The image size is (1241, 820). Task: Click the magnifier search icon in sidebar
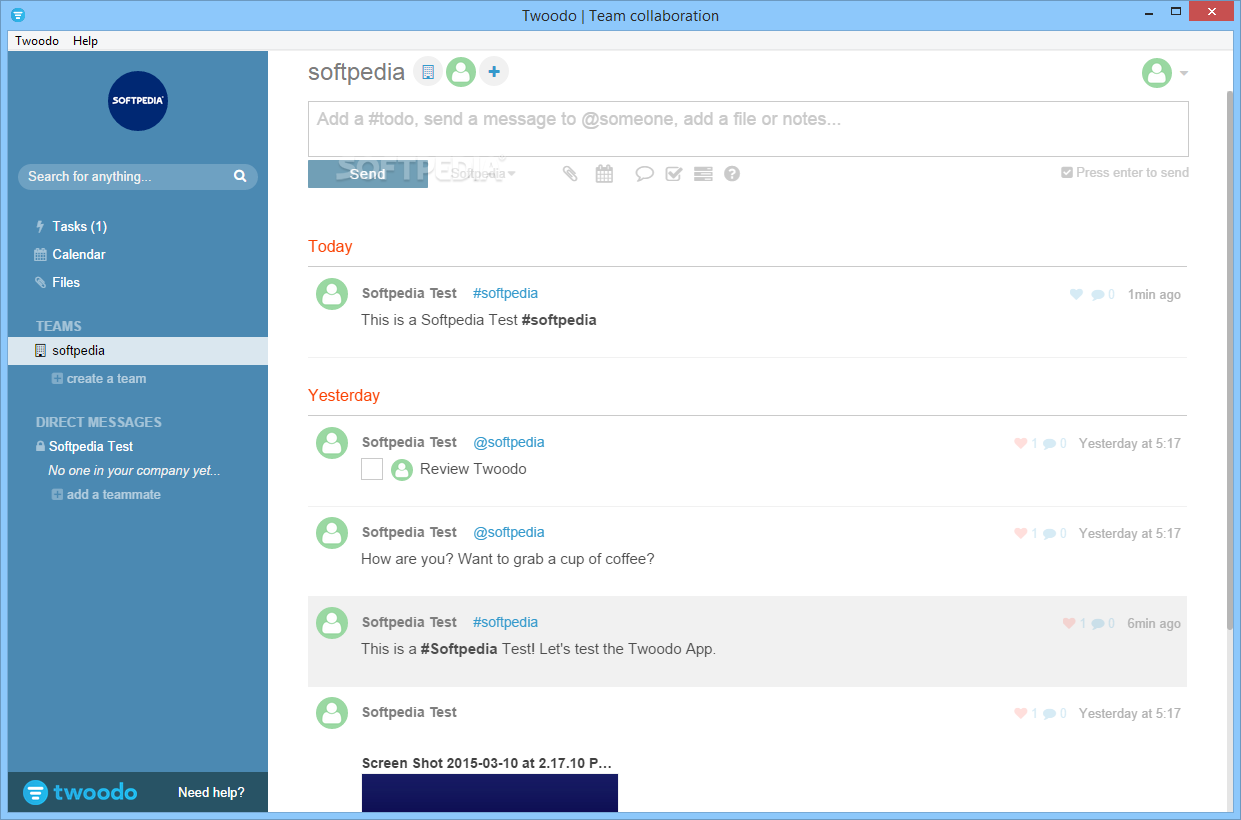(x=240, y=176)
